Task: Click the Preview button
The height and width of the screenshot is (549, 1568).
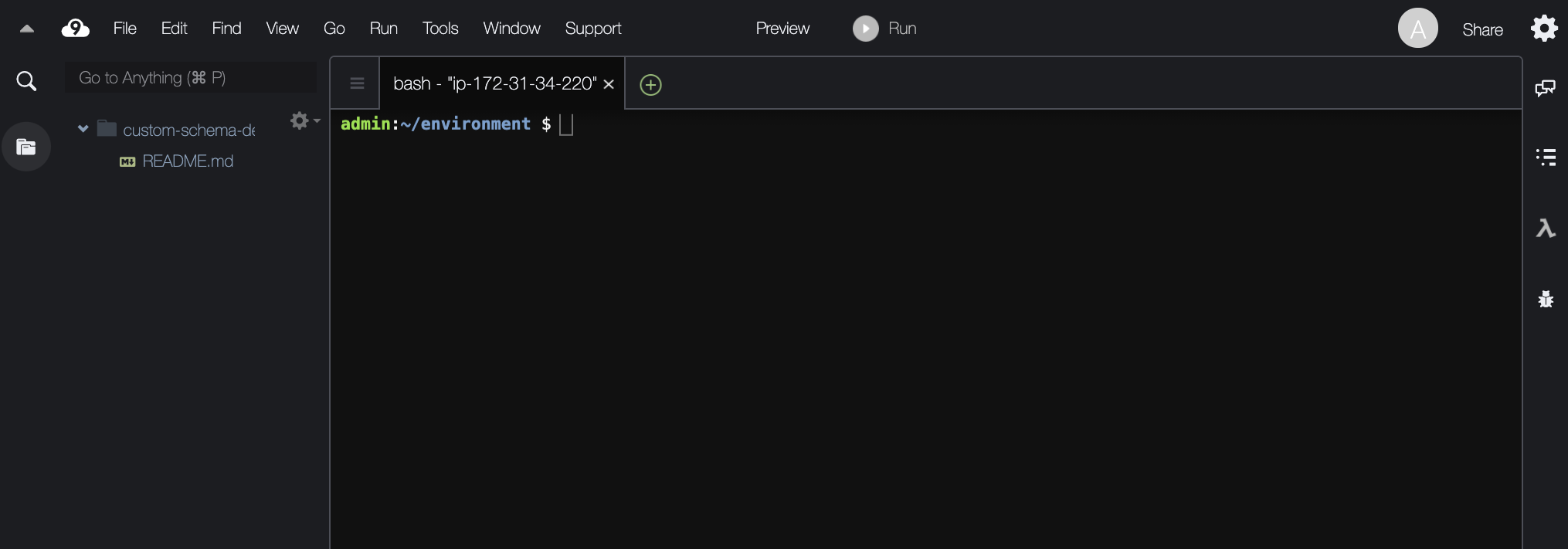Action: point(782,29)
